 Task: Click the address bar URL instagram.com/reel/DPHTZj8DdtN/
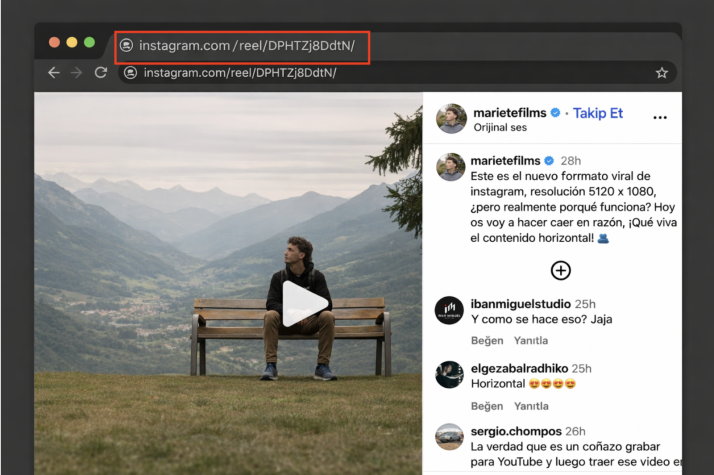240,73
